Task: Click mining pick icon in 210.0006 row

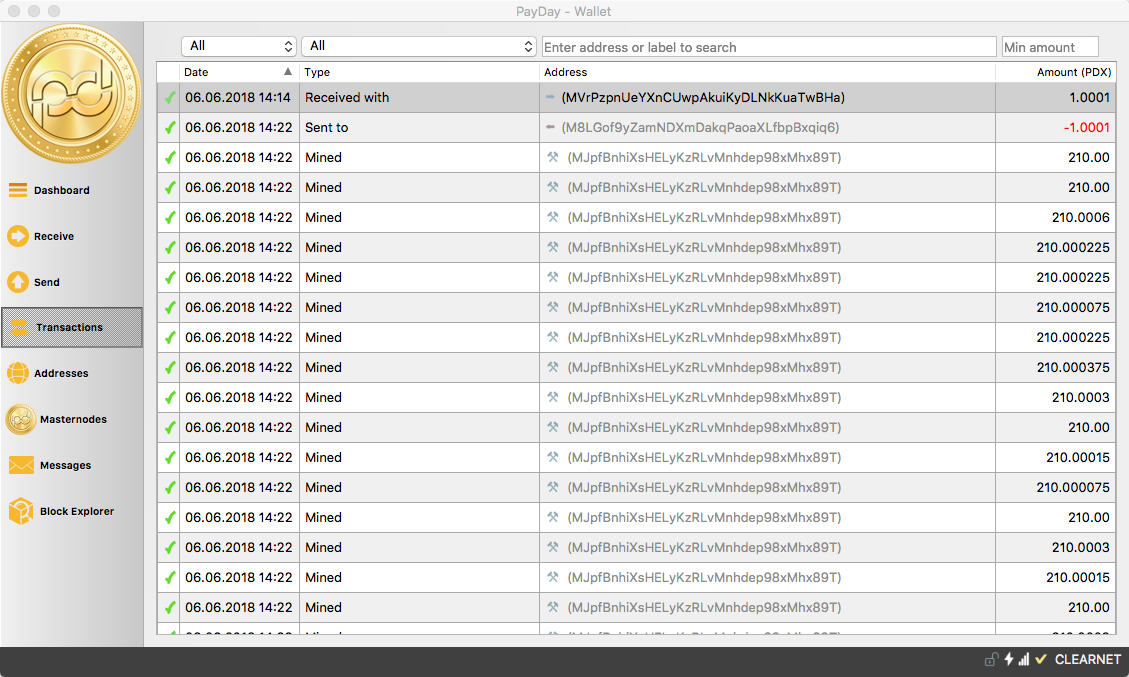Action: point(553,218)
